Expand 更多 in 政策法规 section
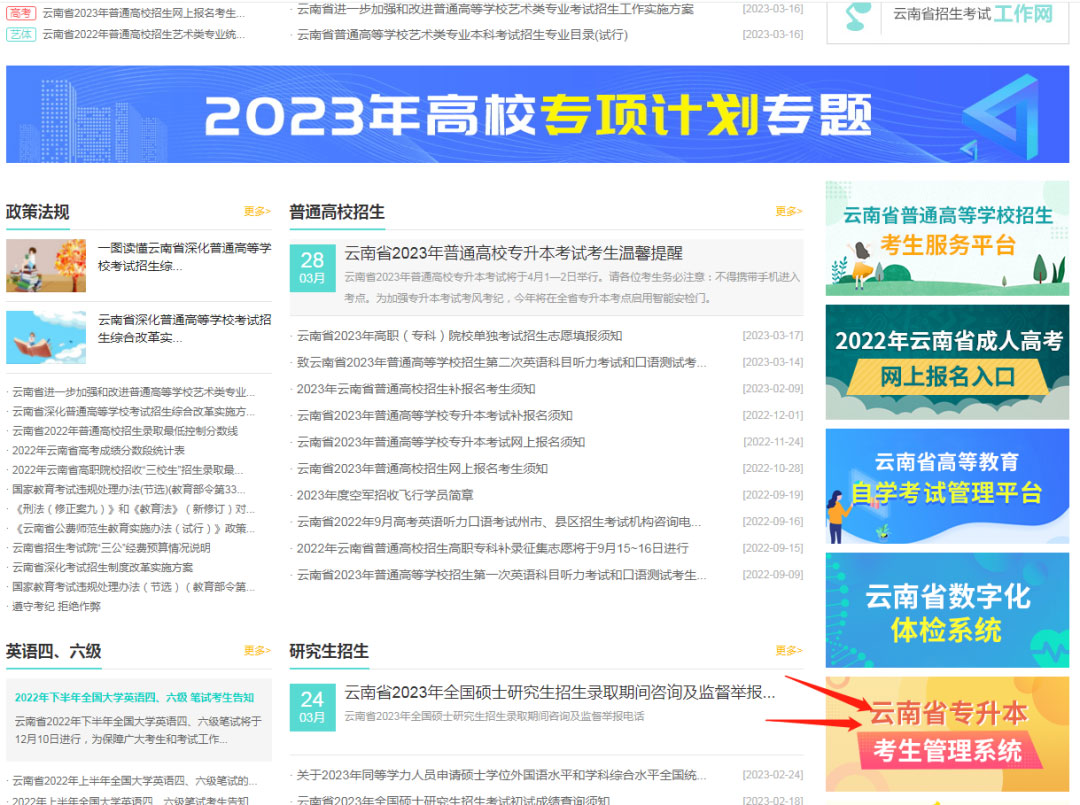Screen dimensions: 1080x805 coord(257,211)
